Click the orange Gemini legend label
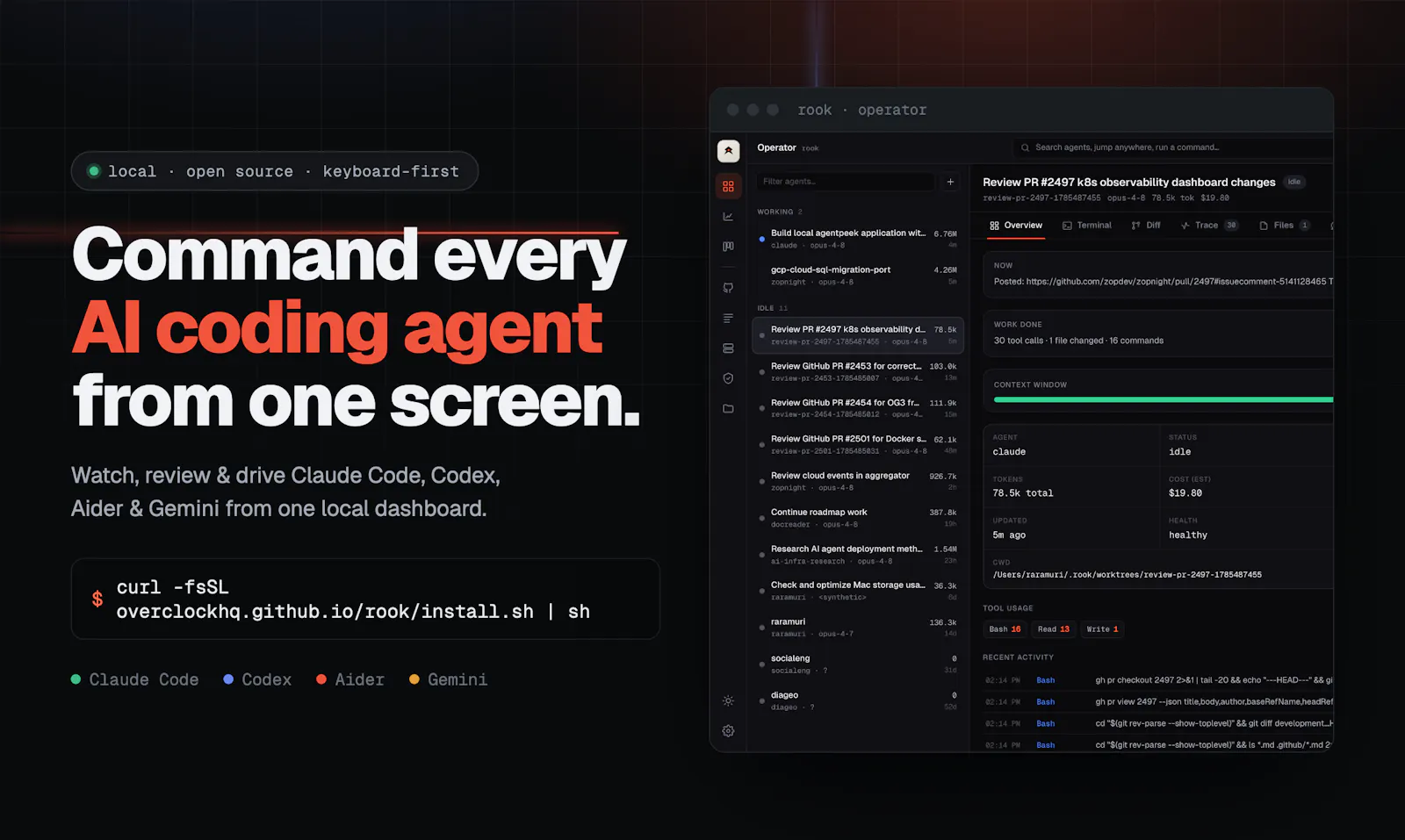Image resolution: width=1405 pixels, height=840 pixels. (458, 679)
